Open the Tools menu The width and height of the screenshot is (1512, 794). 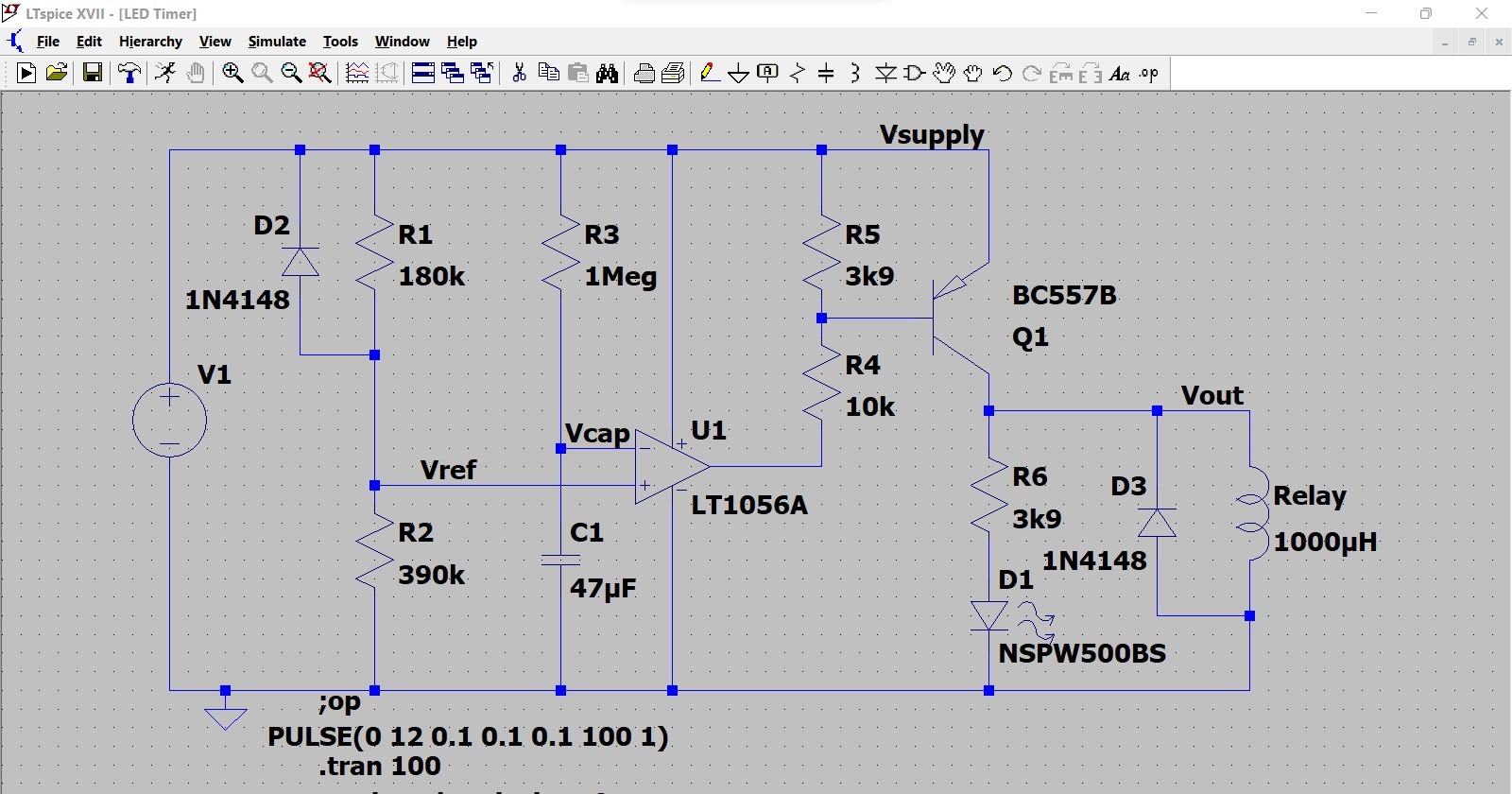[340, 42]
